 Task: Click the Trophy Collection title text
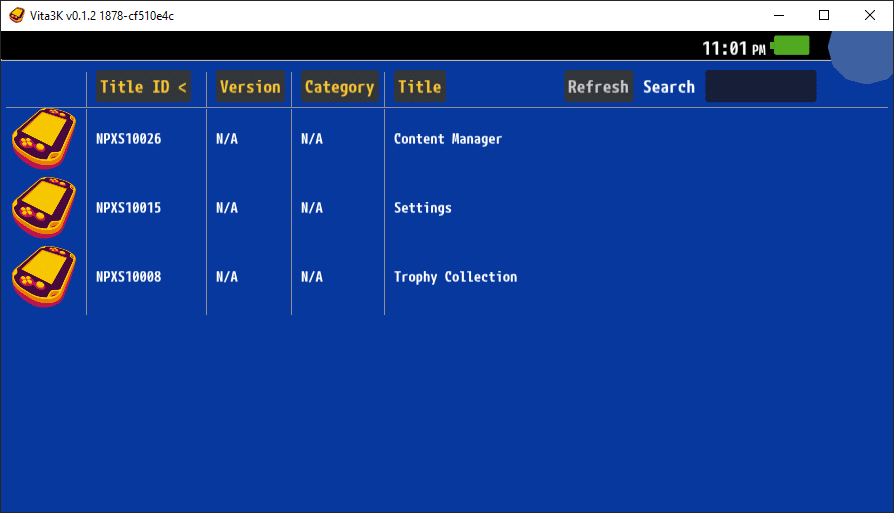point(456,277)
